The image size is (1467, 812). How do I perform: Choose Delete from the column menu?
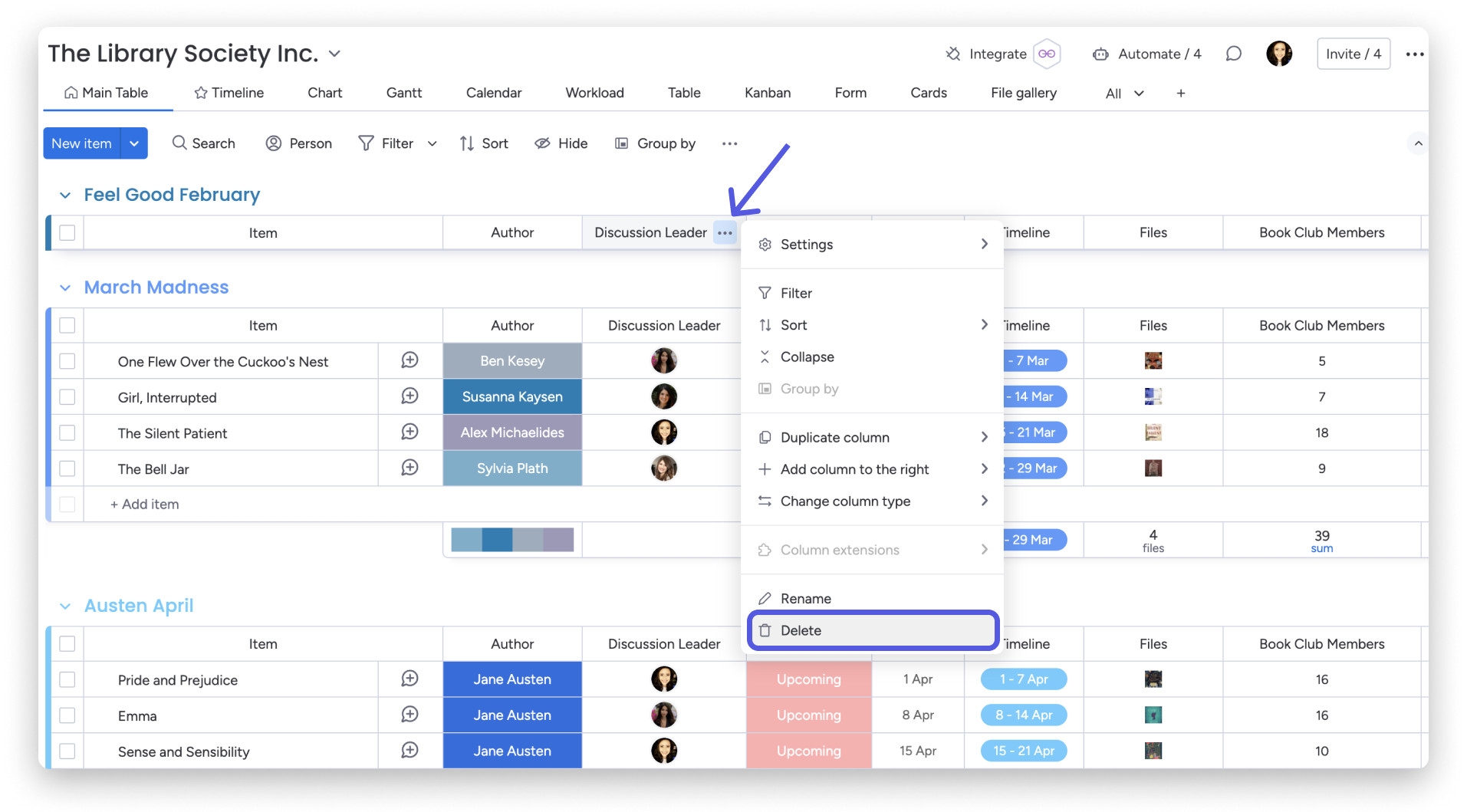[x=873, y=630]
